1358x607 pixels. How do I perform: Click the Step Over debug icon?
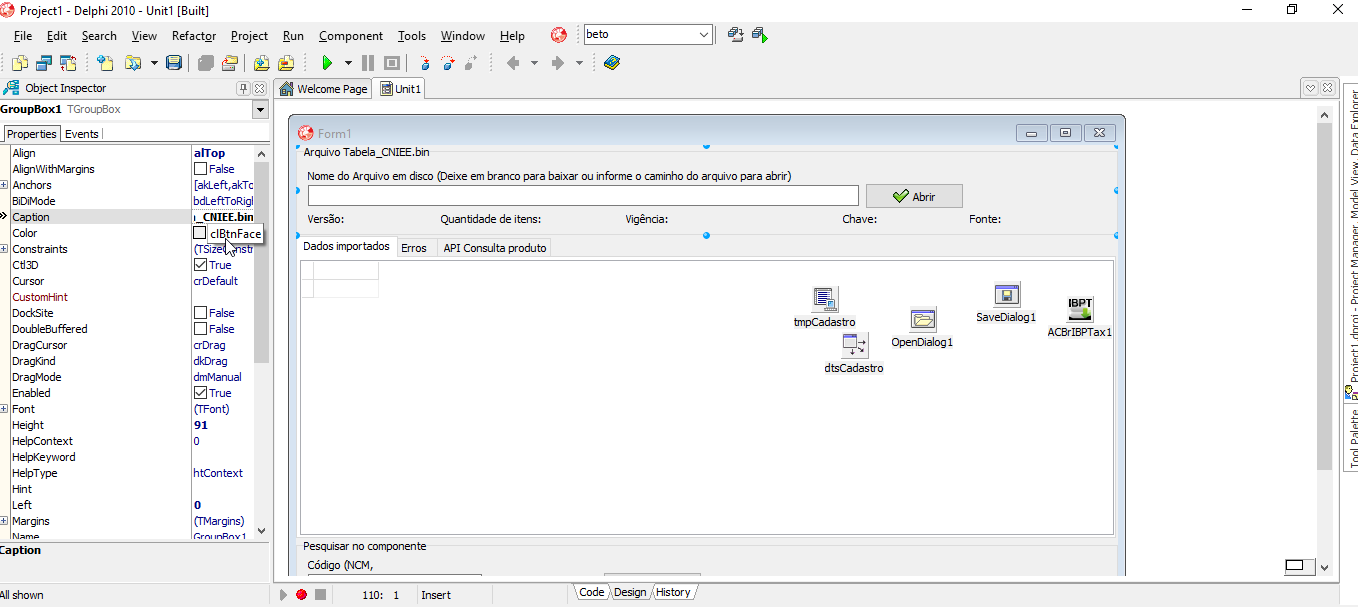(x=448, y=63)
